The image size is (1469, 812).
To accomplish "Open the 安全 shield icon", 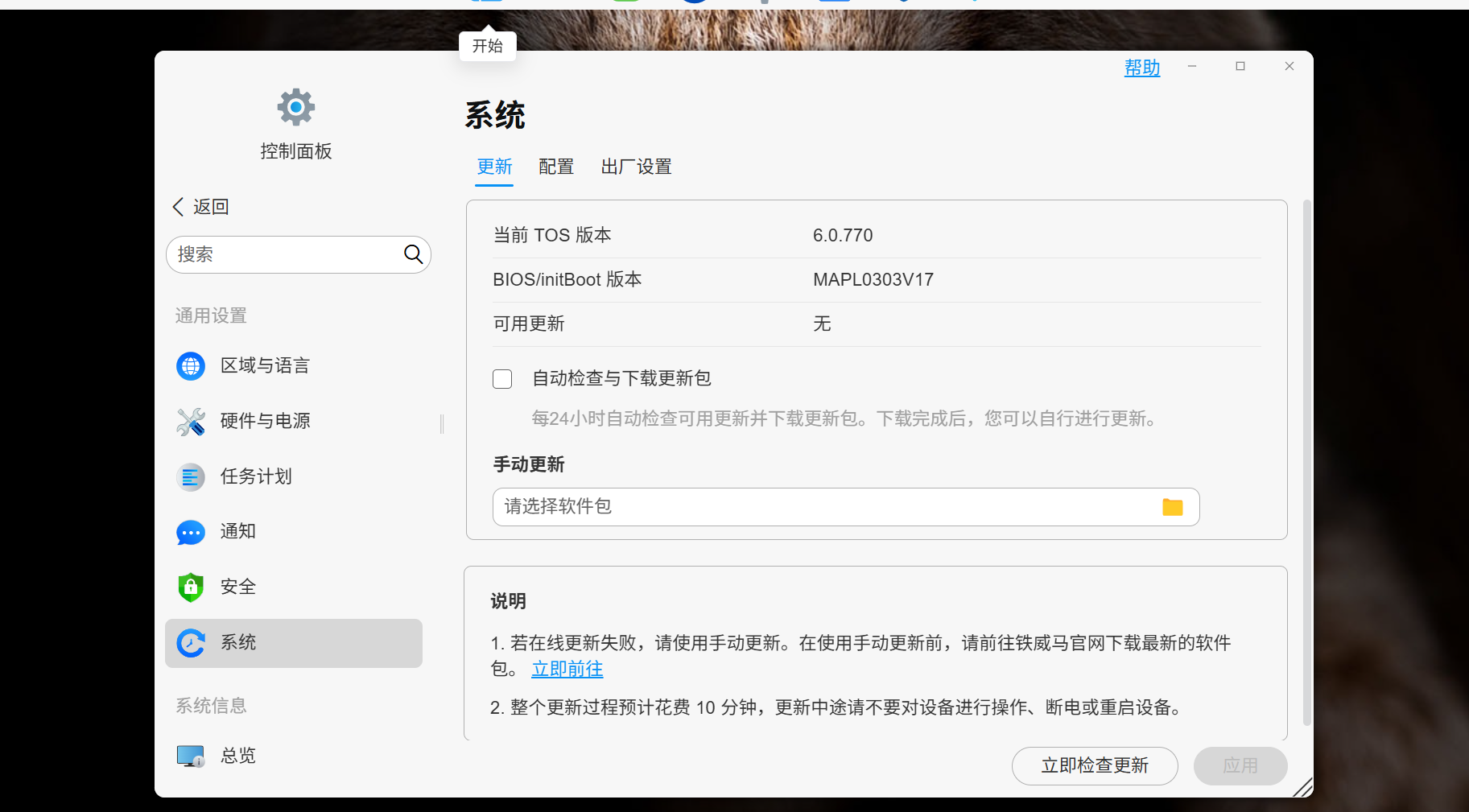I will 191,587.
